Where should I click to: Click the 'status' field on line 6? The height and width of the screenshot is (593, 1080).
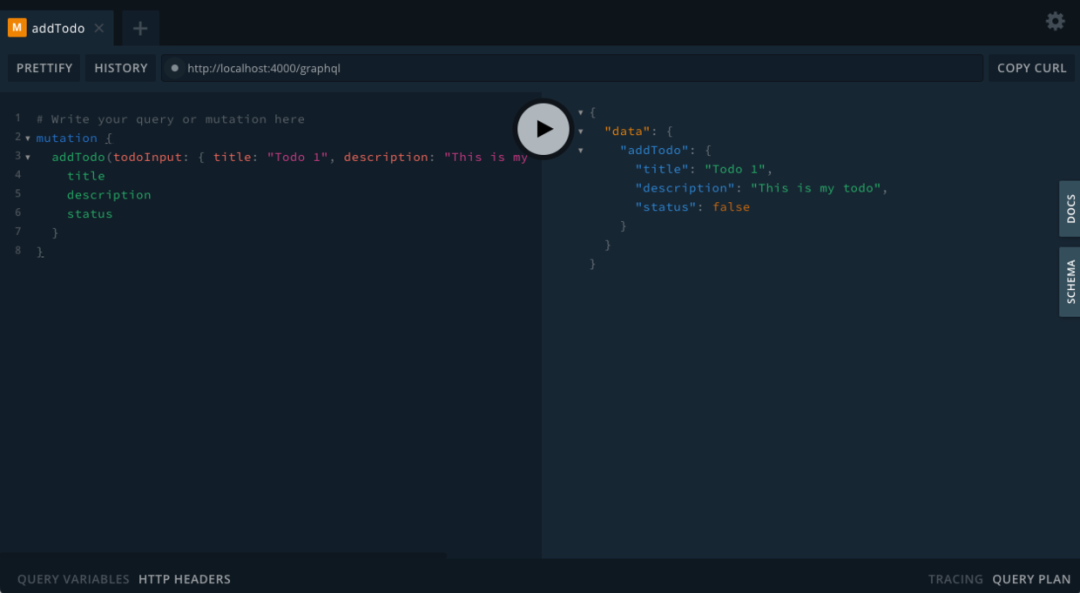click(x=90, y=214)
